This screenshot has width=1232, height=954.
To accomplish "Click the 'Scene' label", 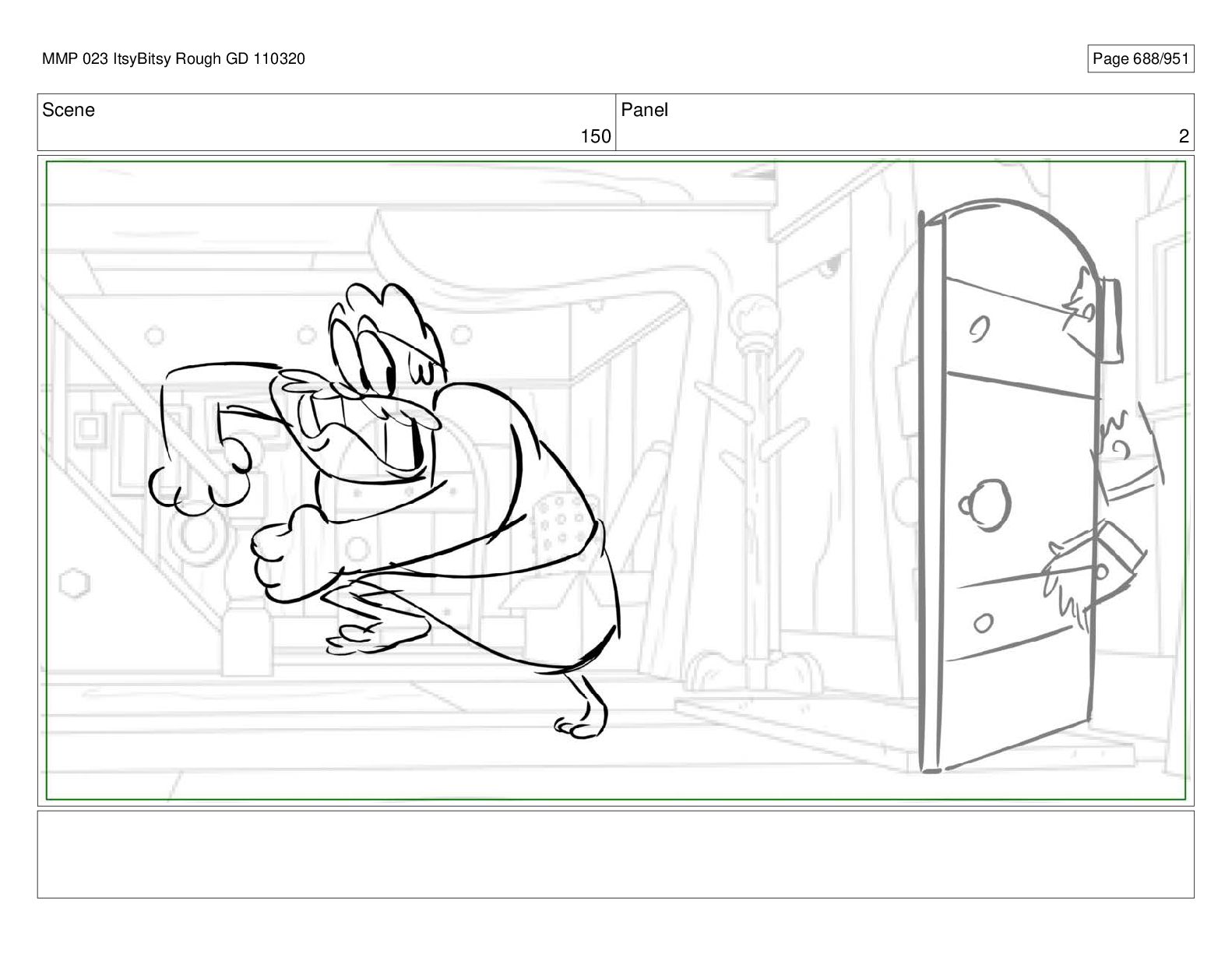I will click(x=69, y=111).
